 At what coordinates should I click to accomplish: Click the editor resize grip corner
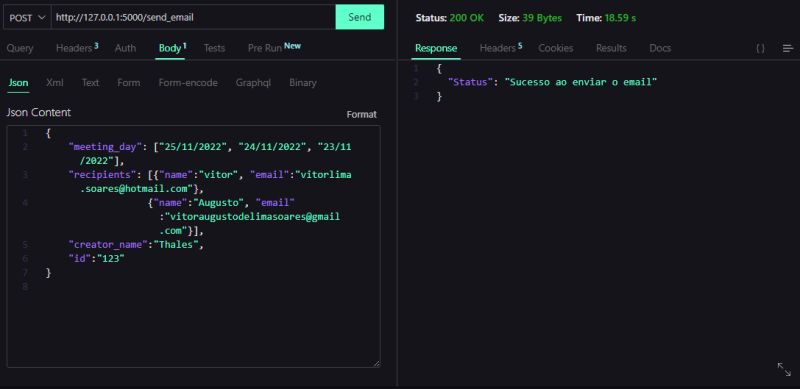[377, 363]
